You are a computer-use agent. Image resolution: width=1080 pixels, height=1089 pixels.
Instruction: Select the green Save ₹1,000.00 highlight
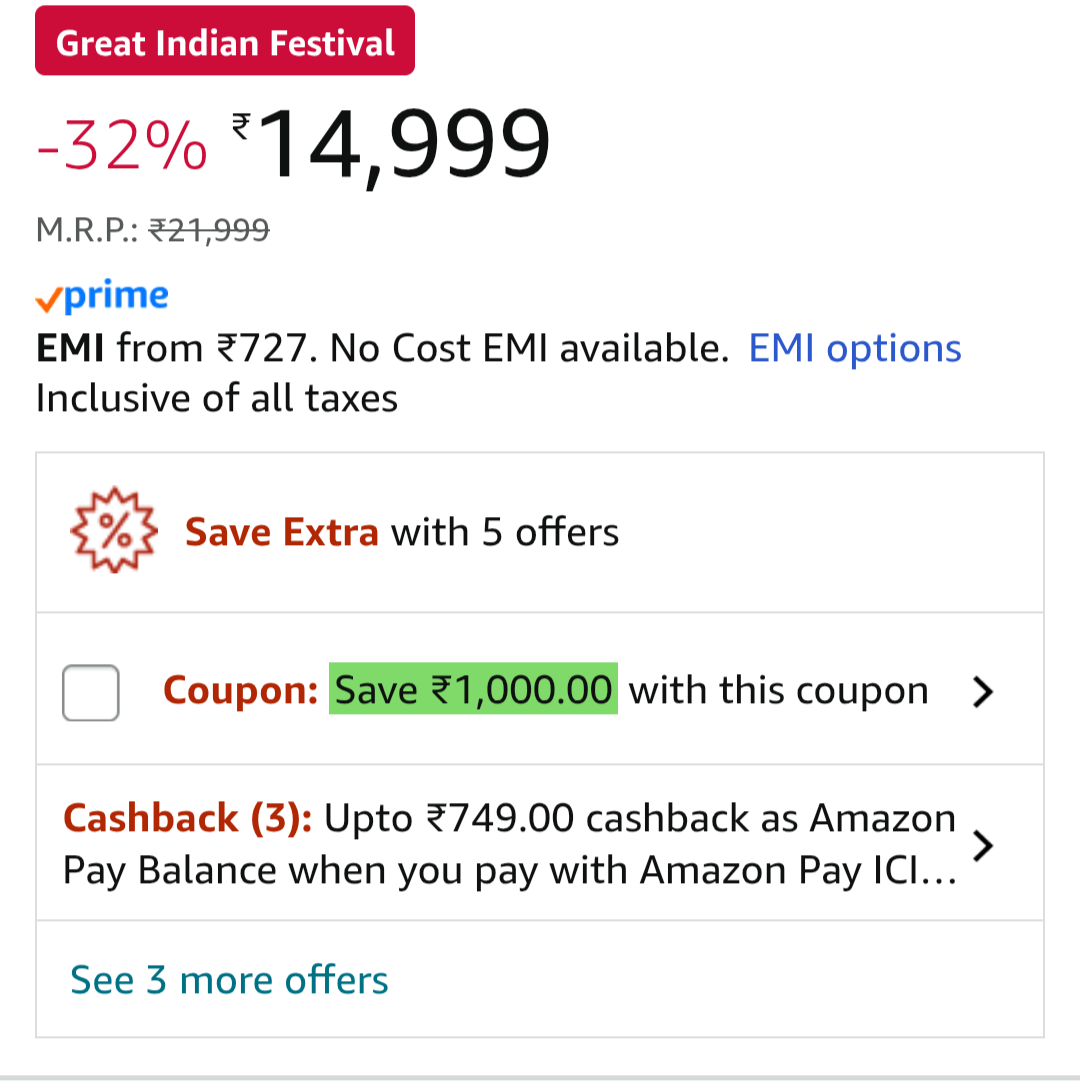(473, 690)
